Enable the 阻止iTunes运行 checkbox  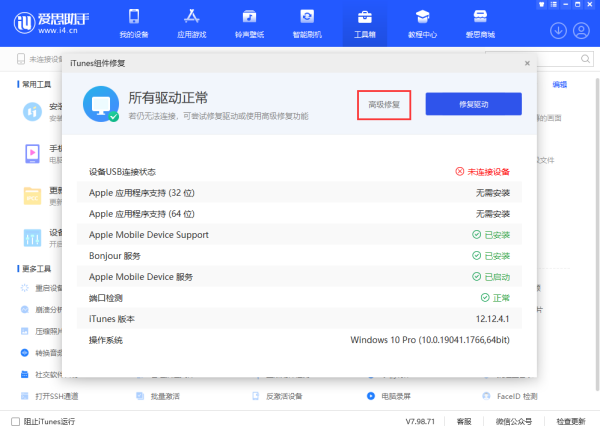tap(14, 421)
